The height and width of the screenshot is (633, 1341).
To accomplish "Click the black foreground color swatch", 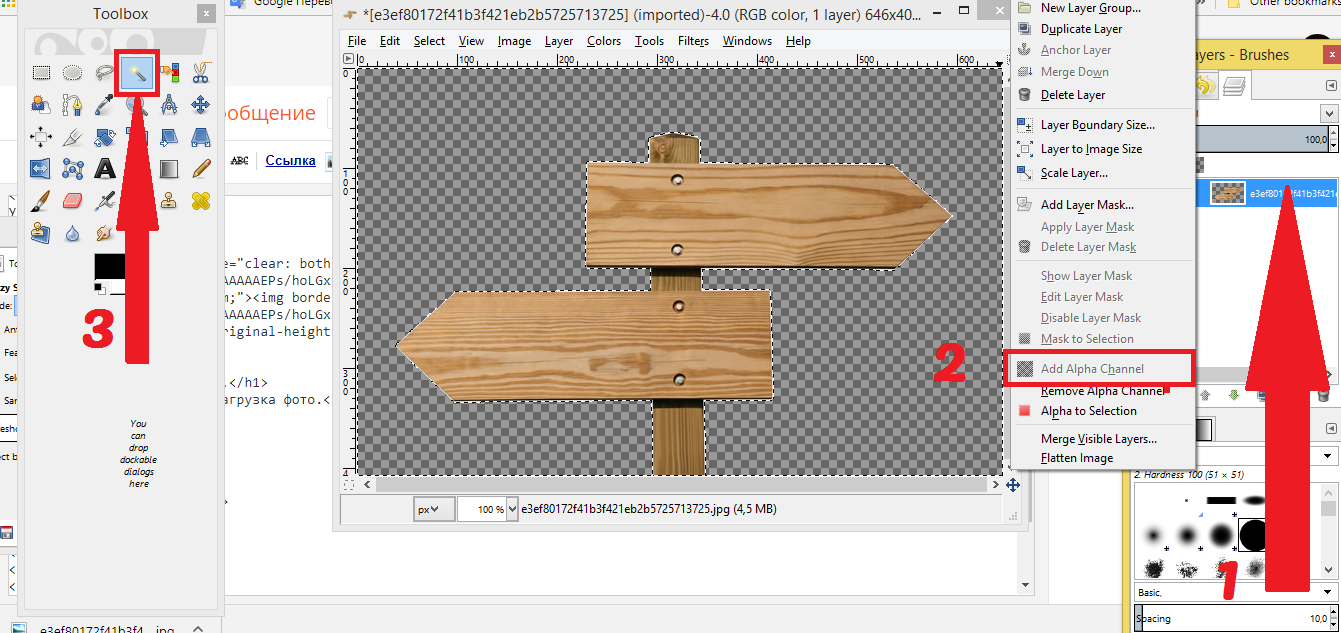I will (x=109, y=267).
